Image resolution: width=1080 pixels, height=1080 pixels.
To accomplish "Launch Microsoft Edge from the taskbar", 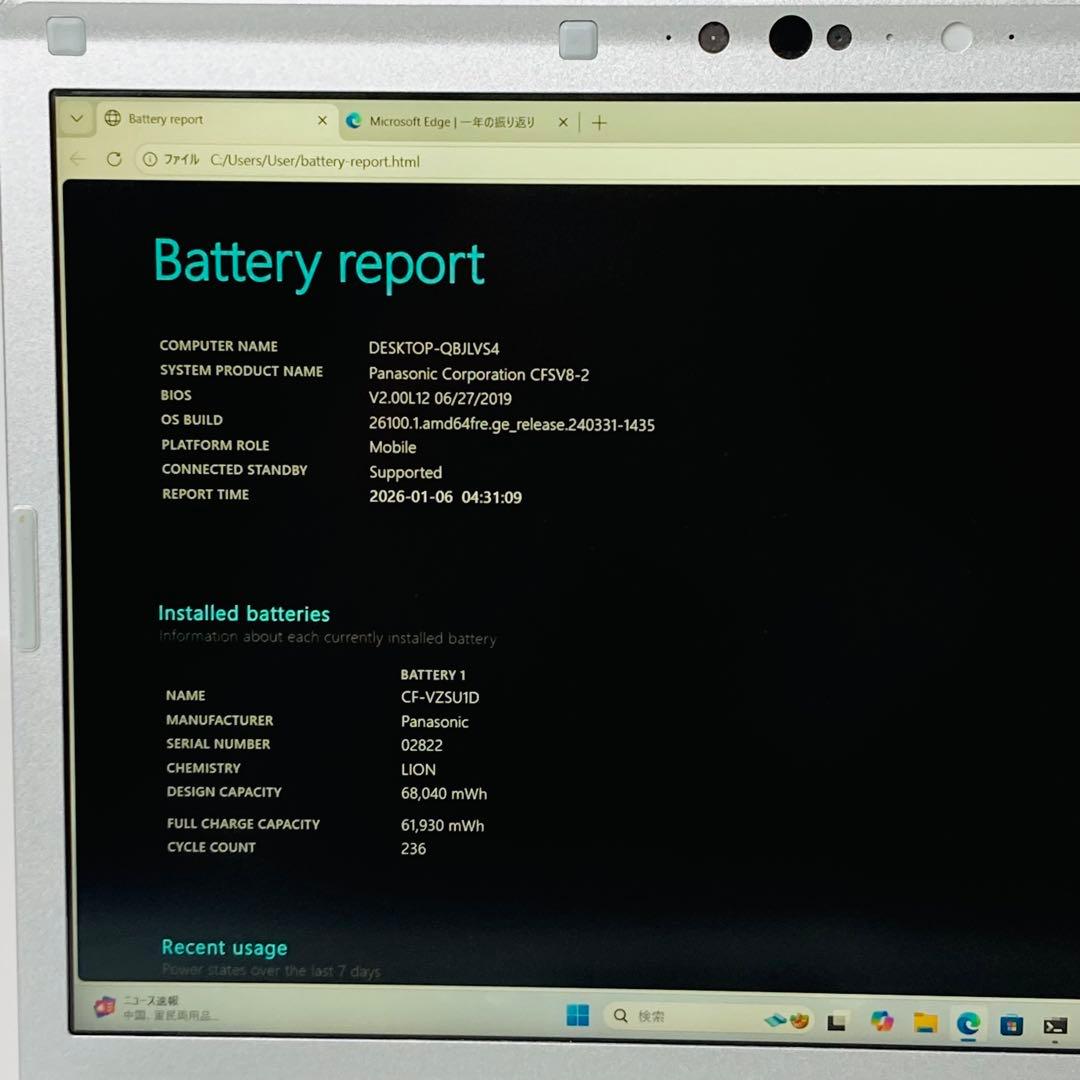I will pyautogui.click(x=968, y=1022).
